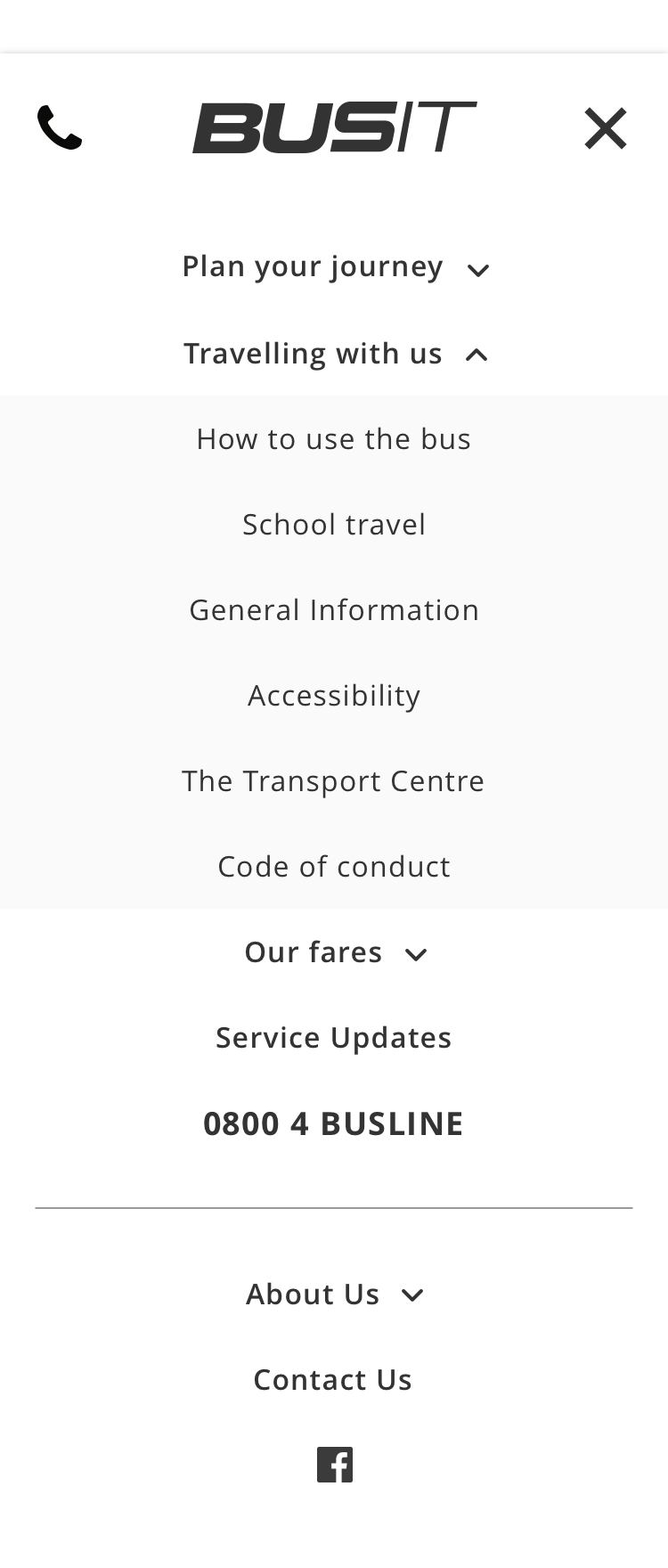Go to Contact Us page
This screenshot has height=1568, width=668.
[x=333, y=1380]
